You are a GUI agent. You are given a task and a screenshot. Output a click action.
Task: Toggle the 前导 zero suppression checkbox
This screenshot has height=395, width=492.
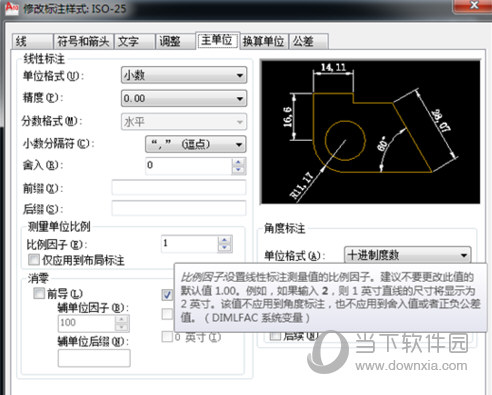click(39, 293)
